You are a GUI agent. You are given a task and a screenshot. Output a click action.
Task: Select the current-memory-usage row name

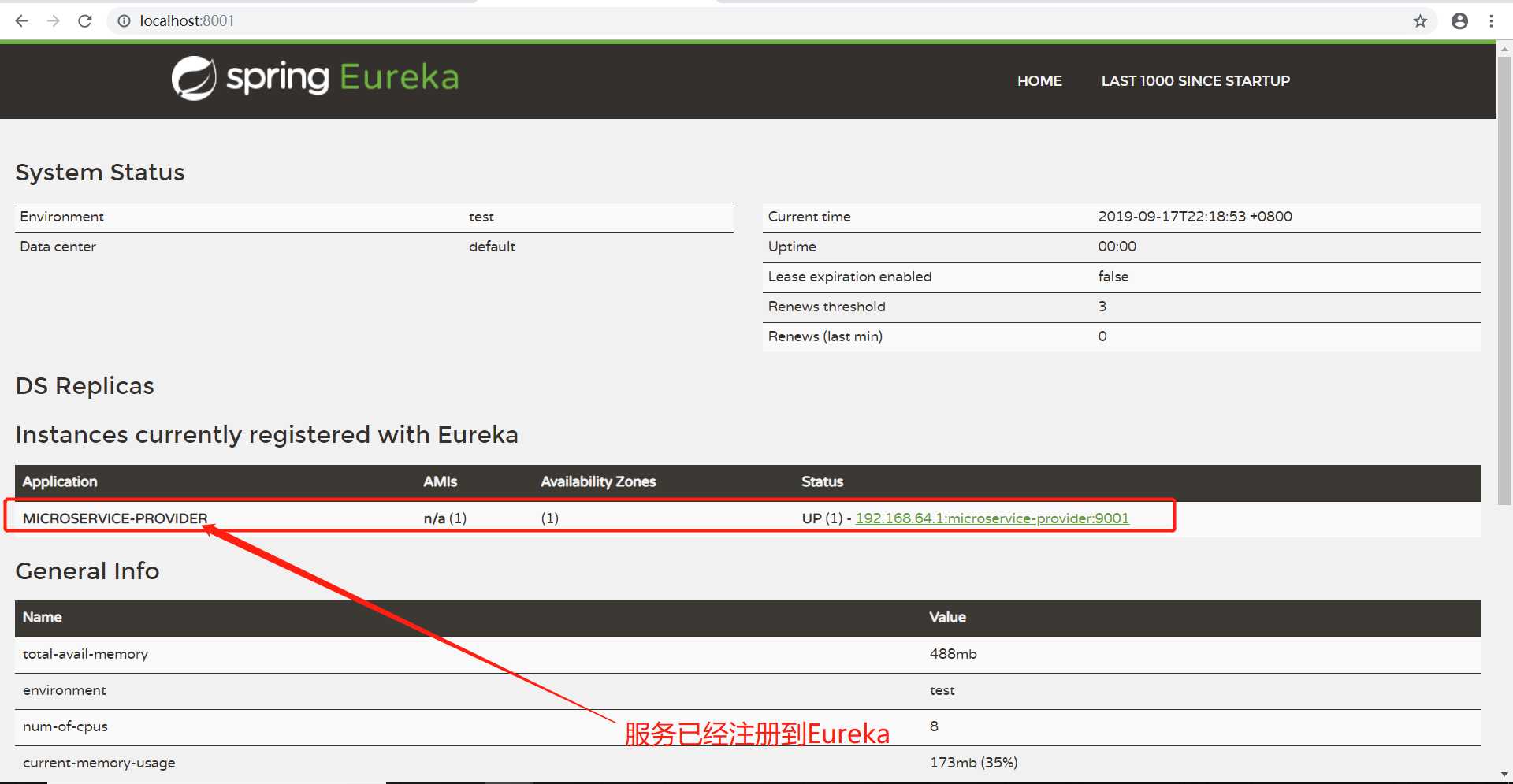tap(99, 763)
